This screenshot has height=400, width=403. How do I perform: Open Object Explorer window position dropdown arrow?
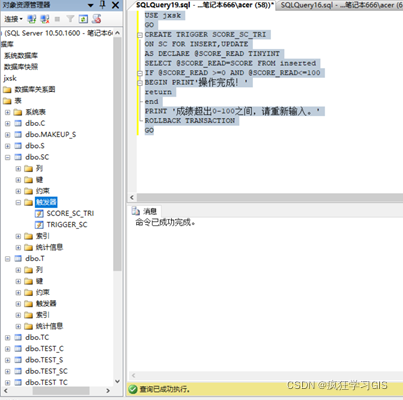(x=91, y=5)
